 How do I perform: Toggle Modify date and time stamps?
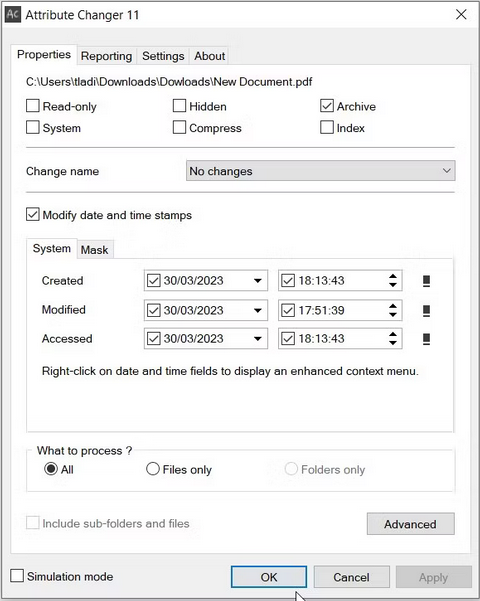pyautogui.click(x=33, y=215)
